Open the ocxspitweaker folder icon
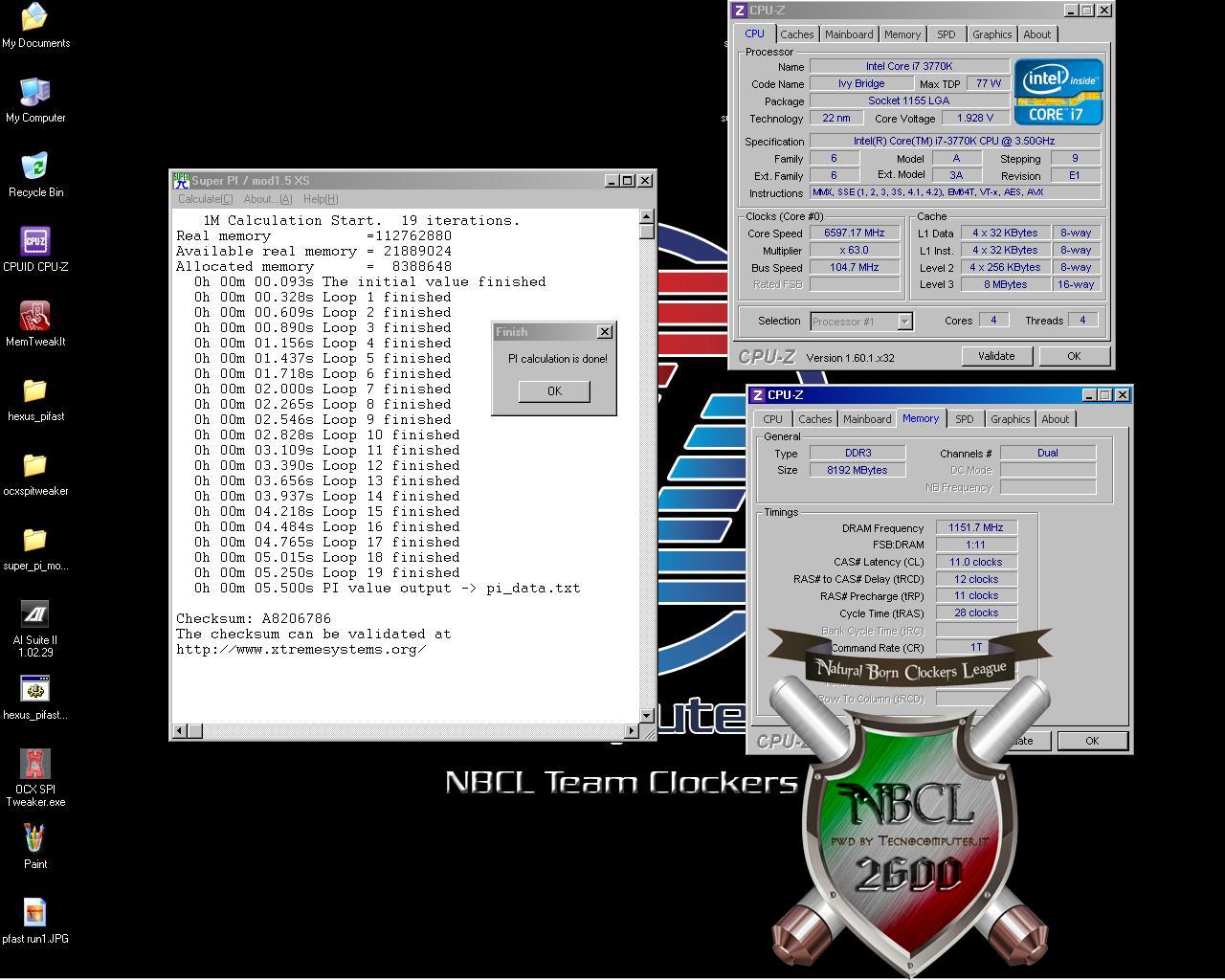 35,473
